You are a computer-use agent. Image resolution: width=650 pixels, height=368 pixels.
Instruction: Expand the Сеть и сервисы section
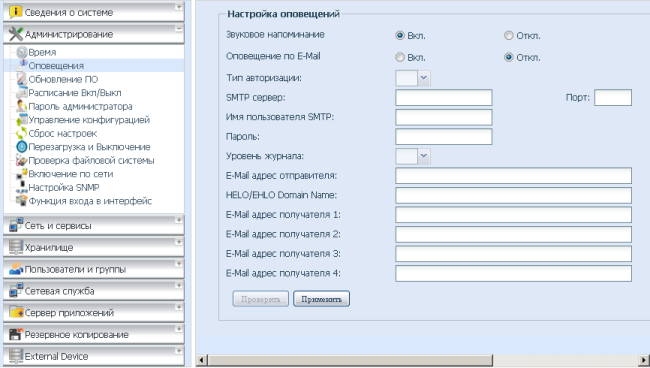click(x=179, y=220)
